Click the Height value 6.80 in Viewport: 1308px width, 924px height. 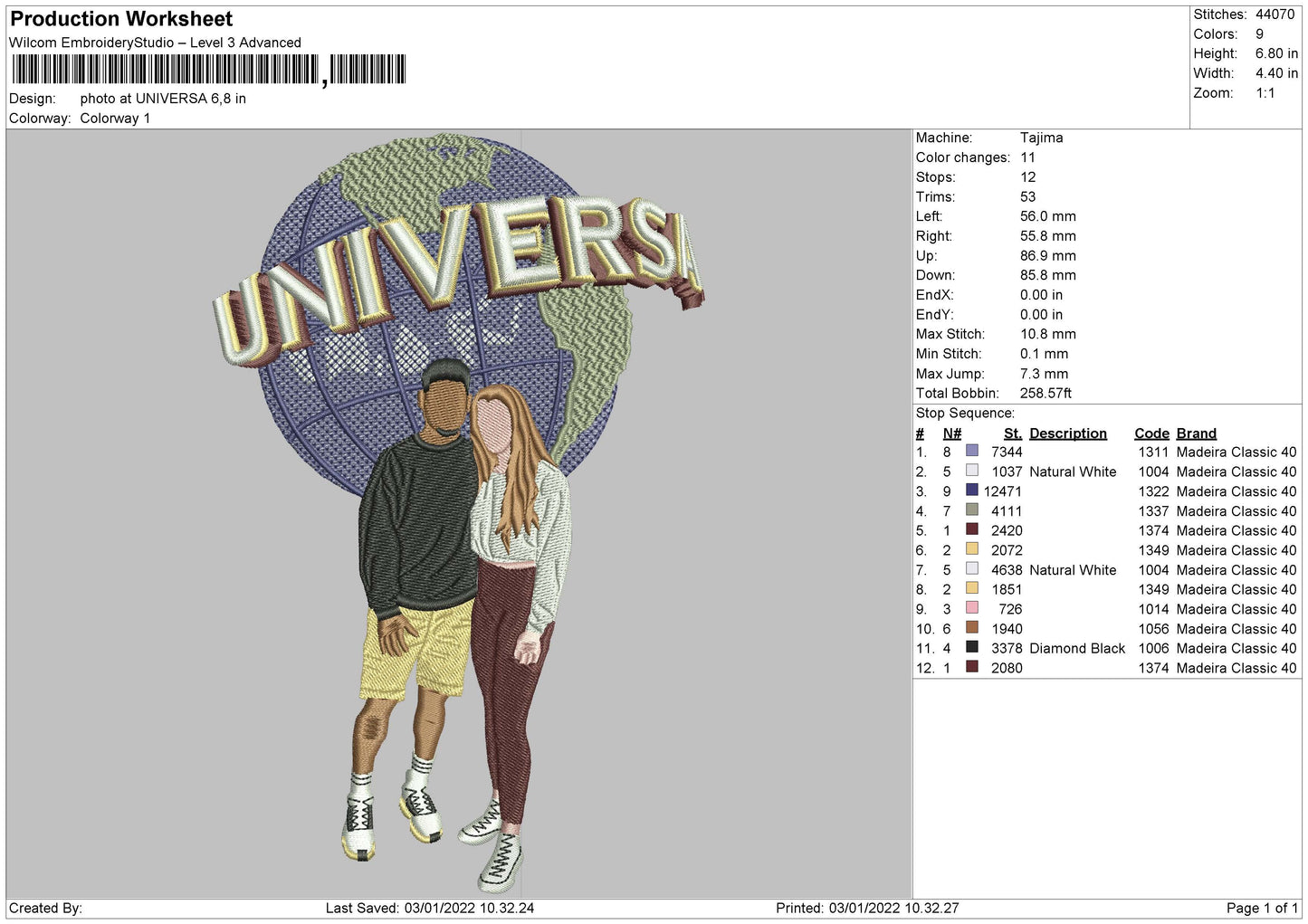pyautogui.click(x=1276, y=54)
